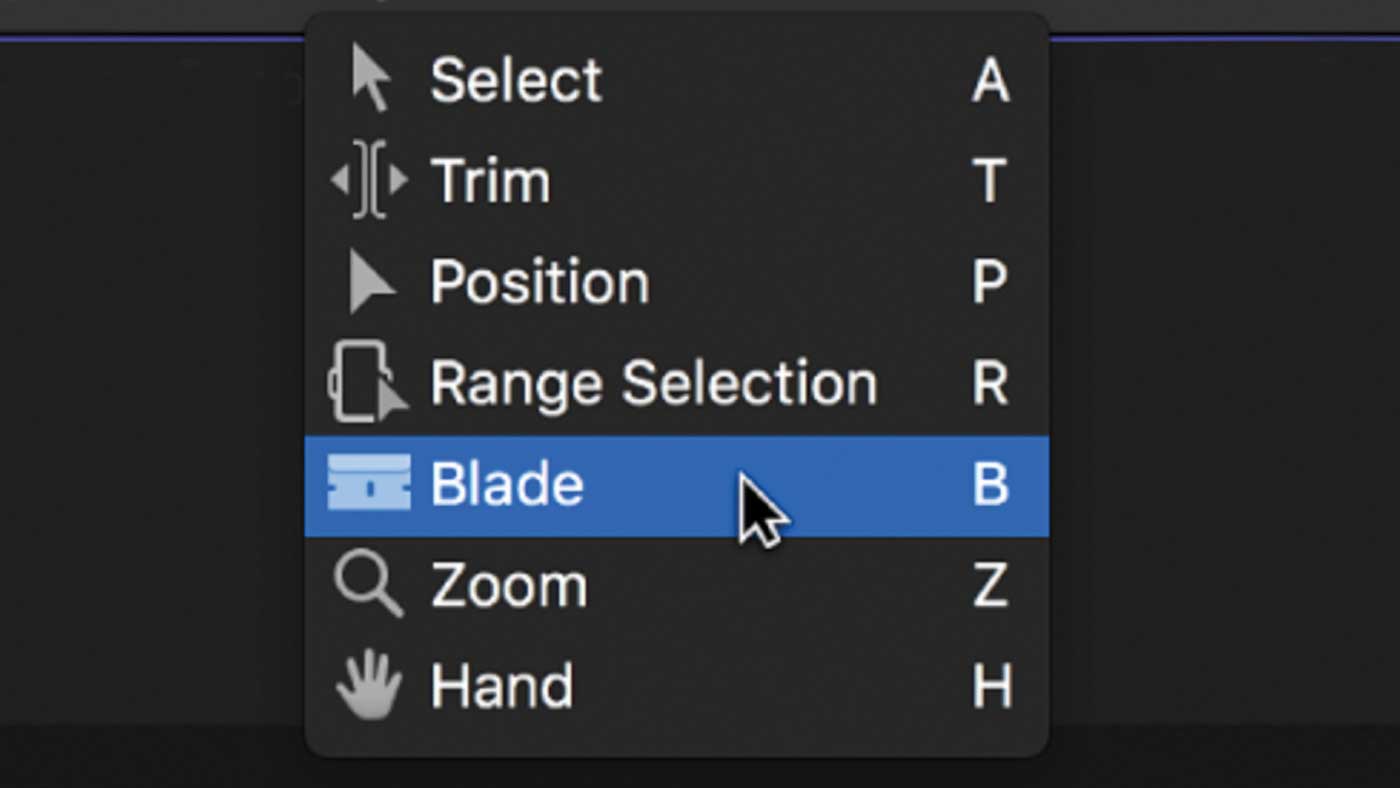The width and height of the screenshot is (1400, 788).
Task: Click the Select tool arrow icon
Action: pyautogui.click(x=371, y=80)
